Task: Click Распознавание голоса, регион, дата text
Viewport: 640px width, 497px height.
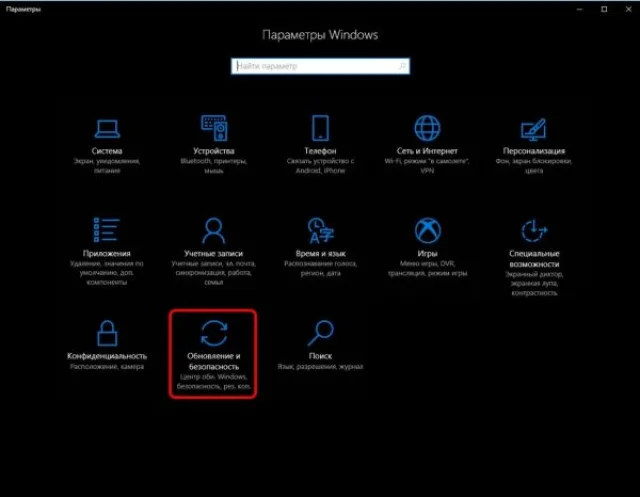Action: 320,268
